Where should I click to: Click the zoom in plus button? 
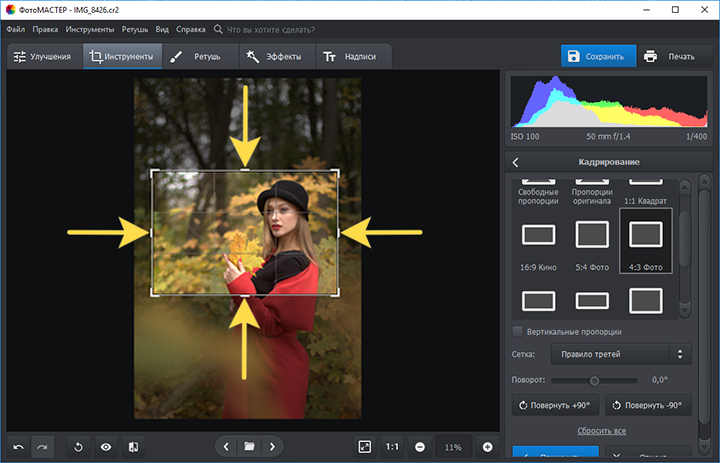(x=488, y=447)
